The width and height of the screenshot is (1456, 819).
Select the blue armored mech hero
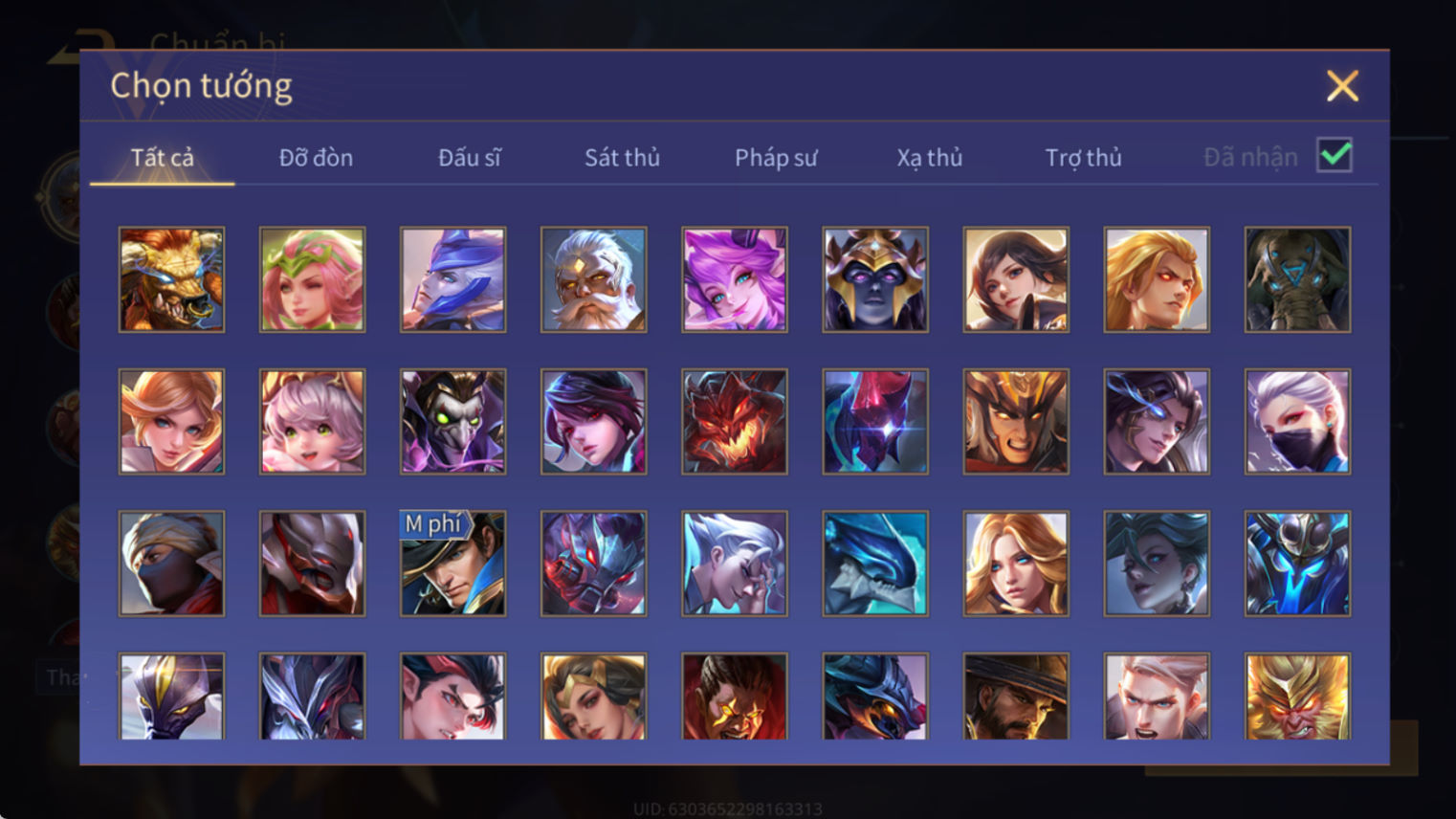pyautogui.click(x=1297, y=563)
